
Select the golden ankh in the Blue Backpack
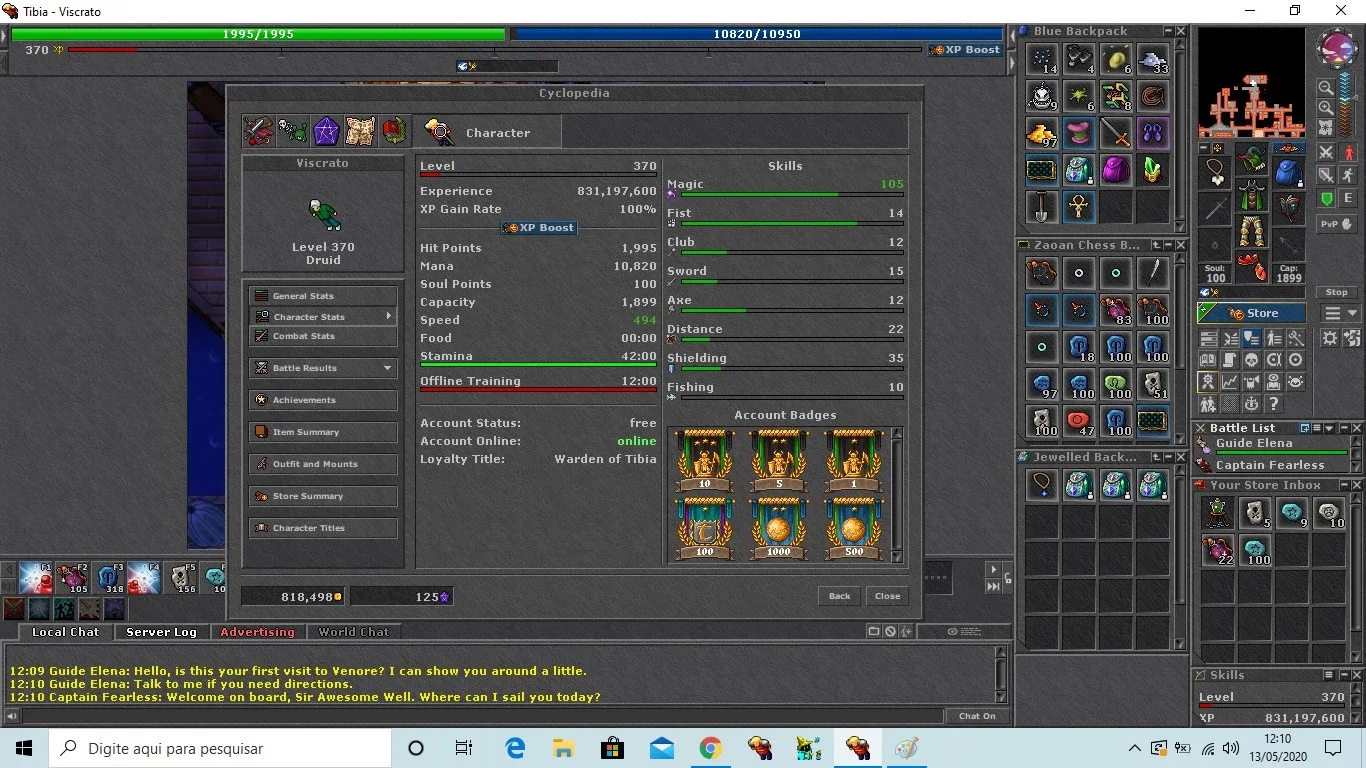(x=1079, y=207)
